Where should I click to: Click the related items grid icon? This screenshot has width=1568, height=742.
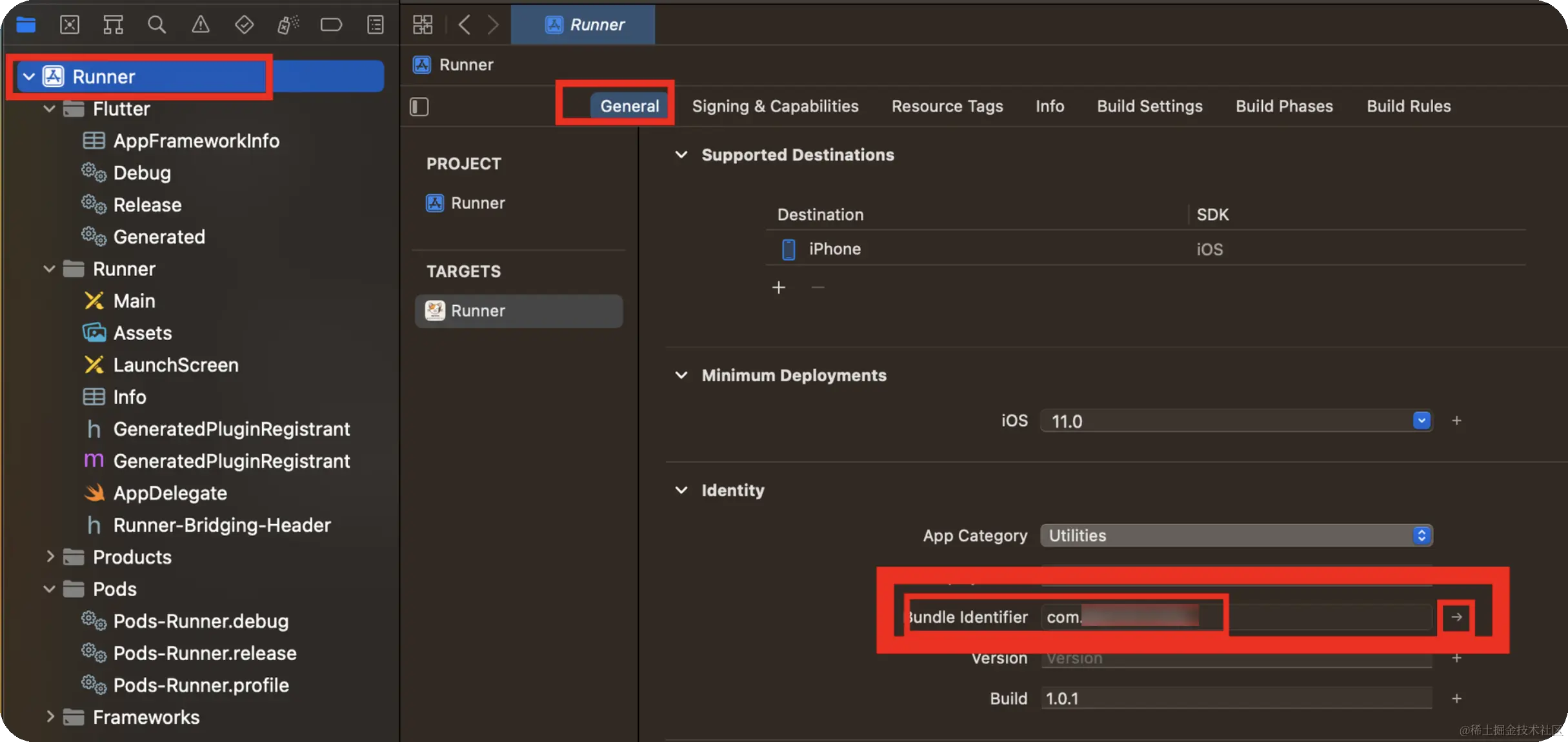tap(423, 25)
